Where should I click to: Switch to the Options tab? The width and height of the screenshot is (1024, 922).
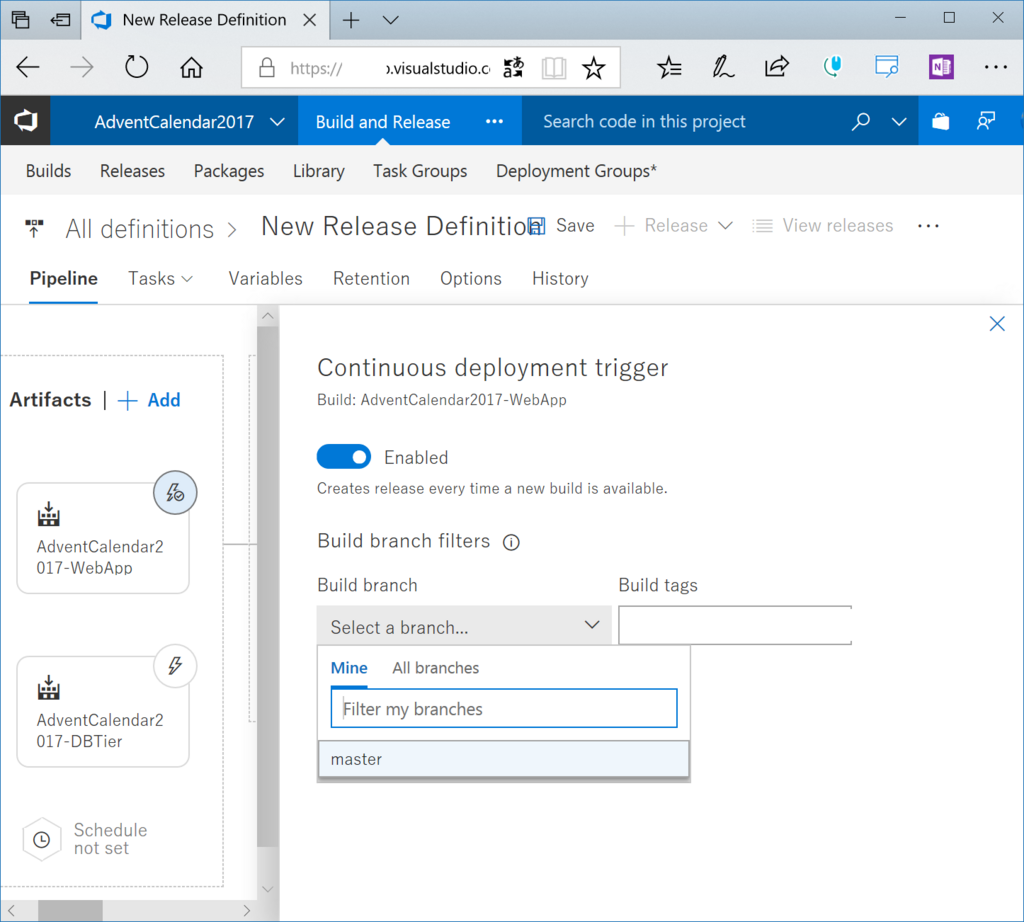click(470, 279)
